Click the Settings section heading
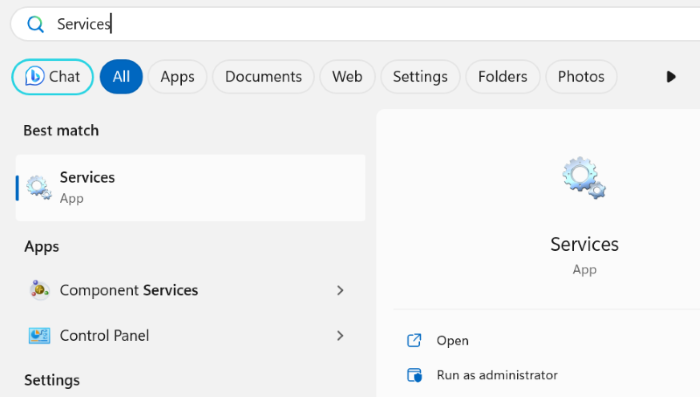This screenshot has height=397, width=700. tap(52, 380)
